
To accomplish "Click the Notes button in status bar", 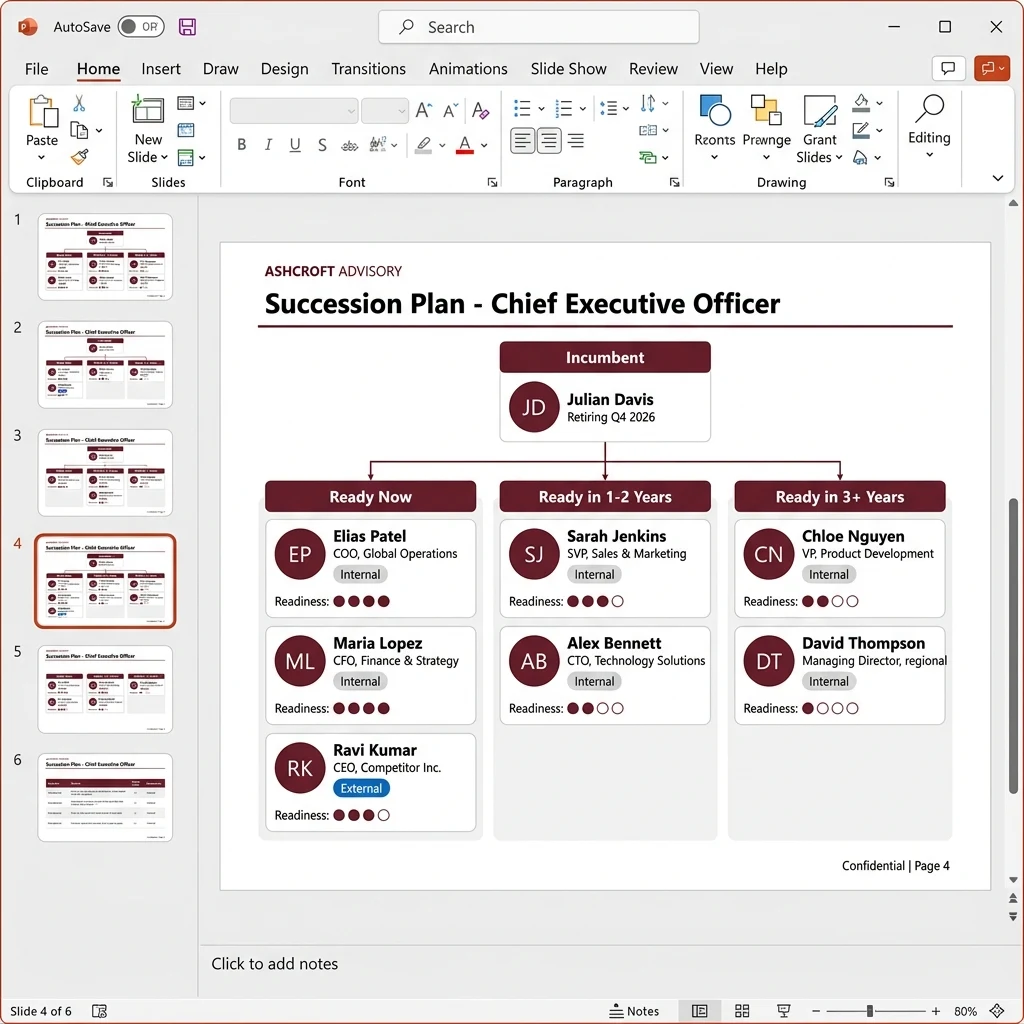I will 633,1011.
